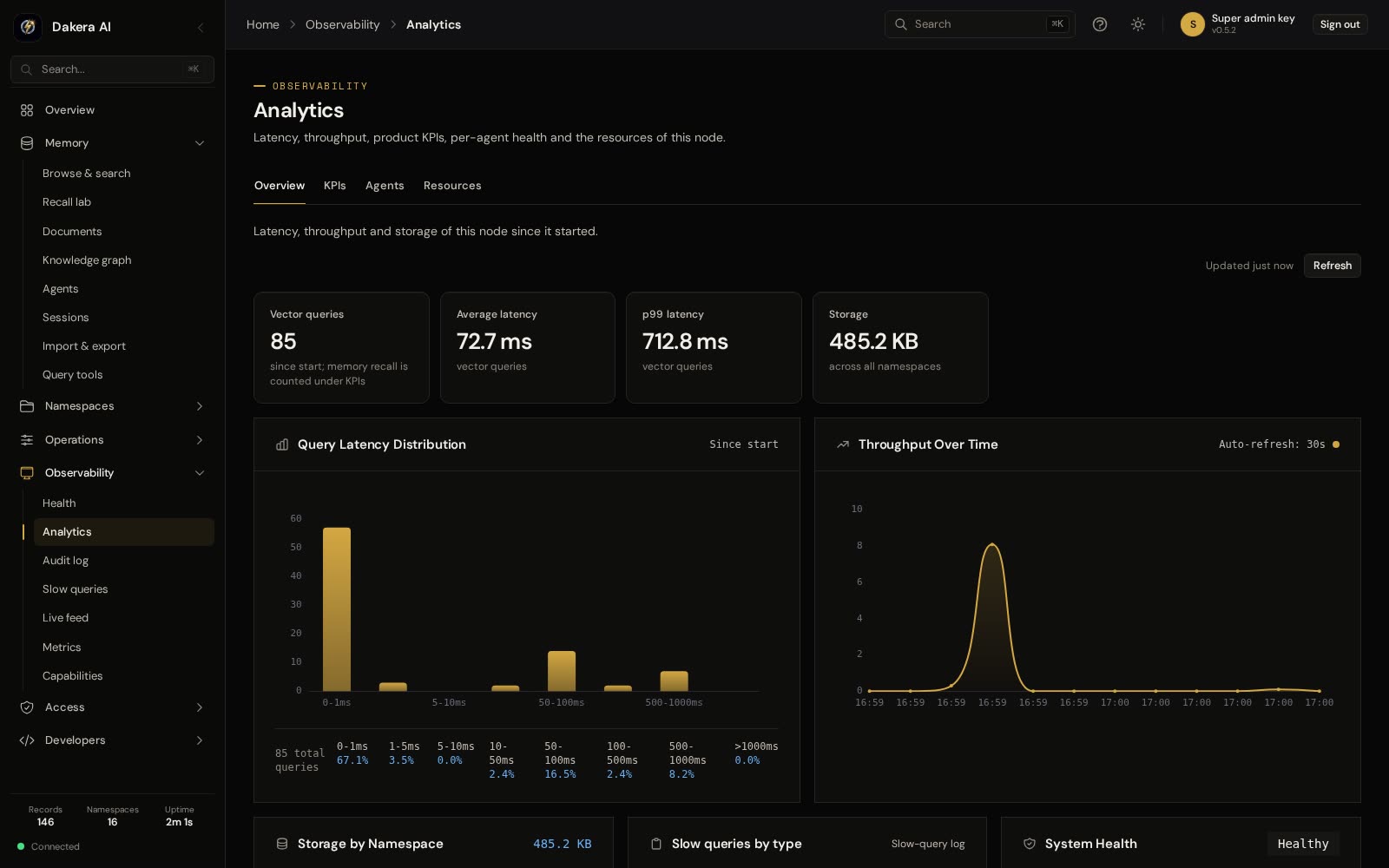The width and height of the screenshot is (1389, 868).
Task: Go to Observability breadcrumb
Action: click(x=342, y=24)
